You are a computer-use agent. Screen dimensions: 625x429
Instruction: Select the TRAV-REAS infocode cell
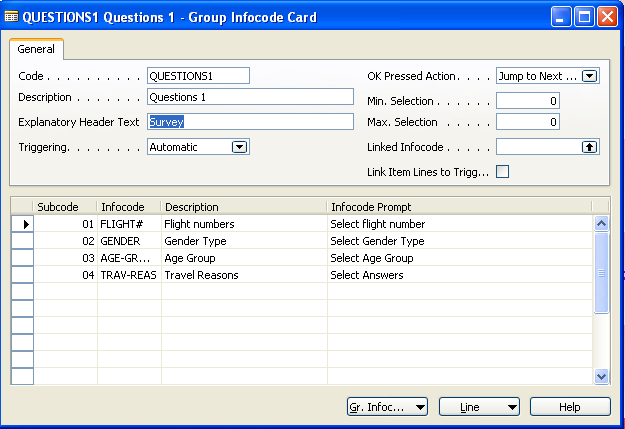click(x=128, y=275)
